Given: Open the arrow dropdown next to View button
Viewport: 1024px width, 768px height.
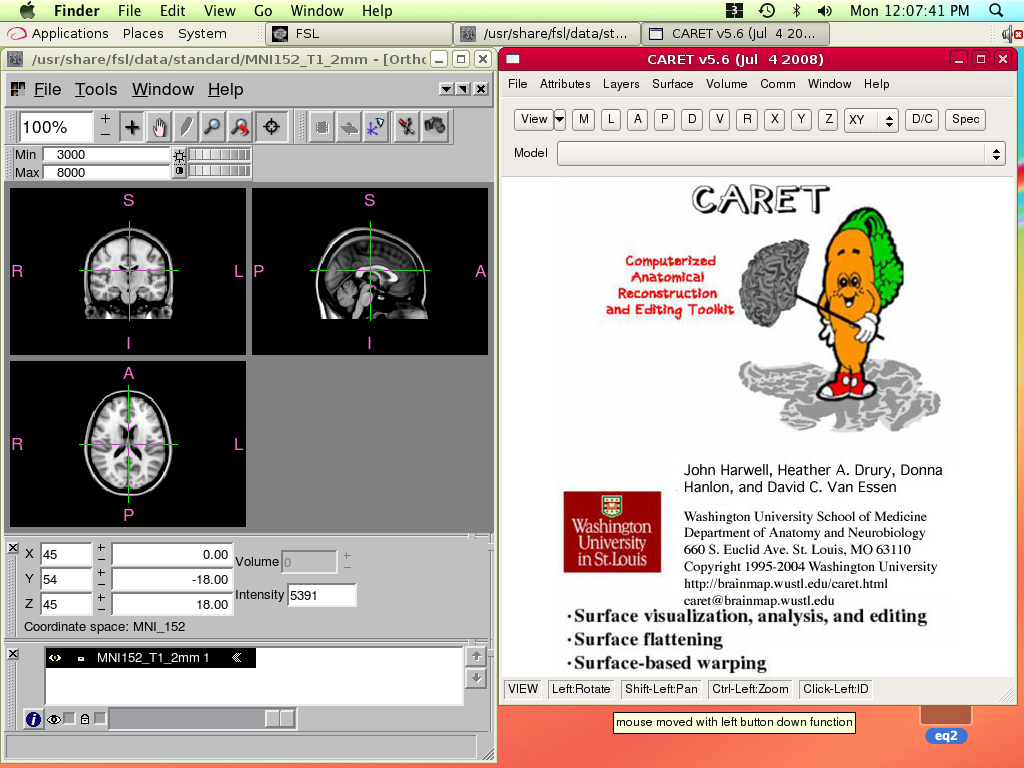Looking at the screenshot, I should (x=560, y=120).
